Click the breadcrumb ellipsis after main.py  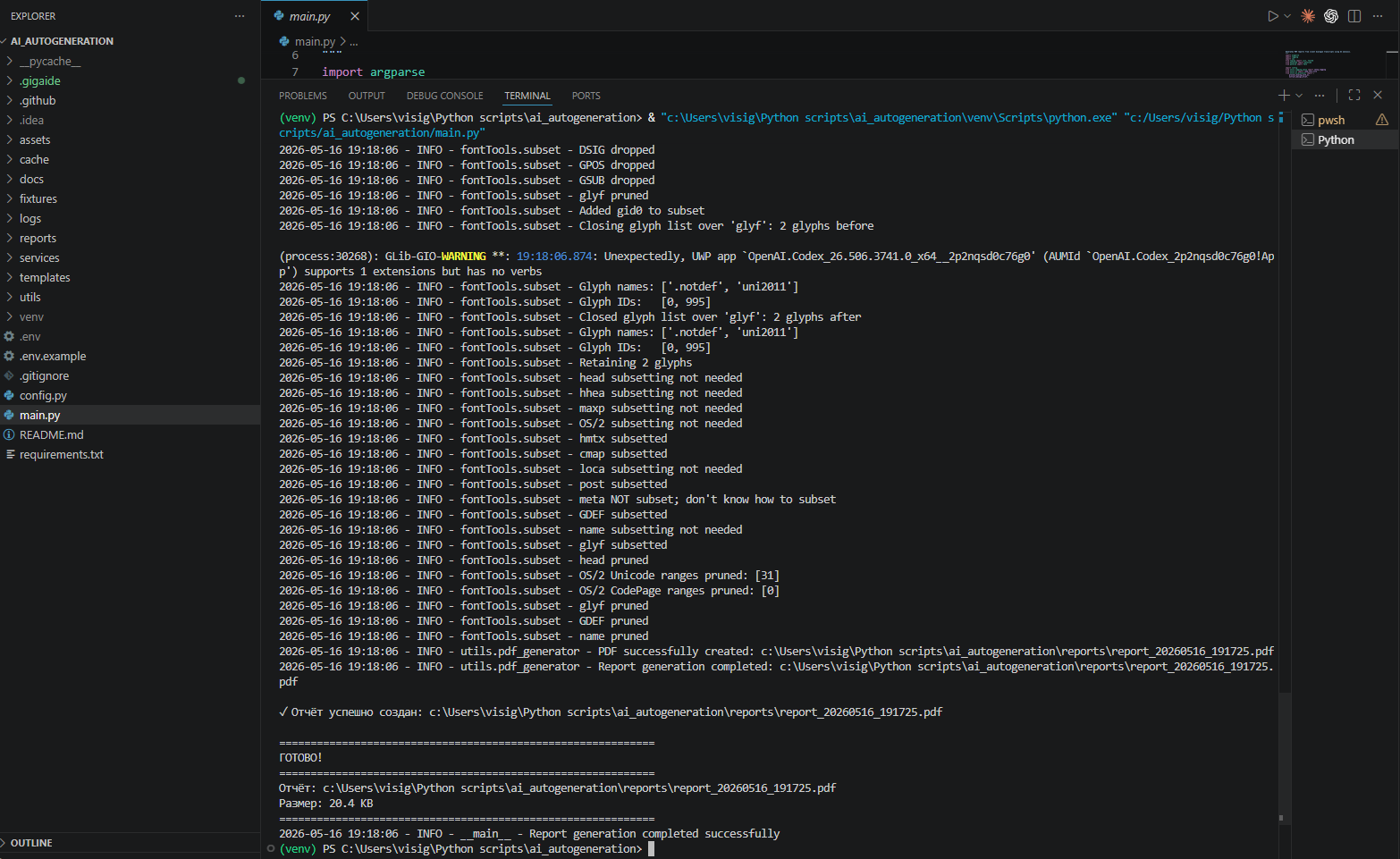click(x=354, y=41)
